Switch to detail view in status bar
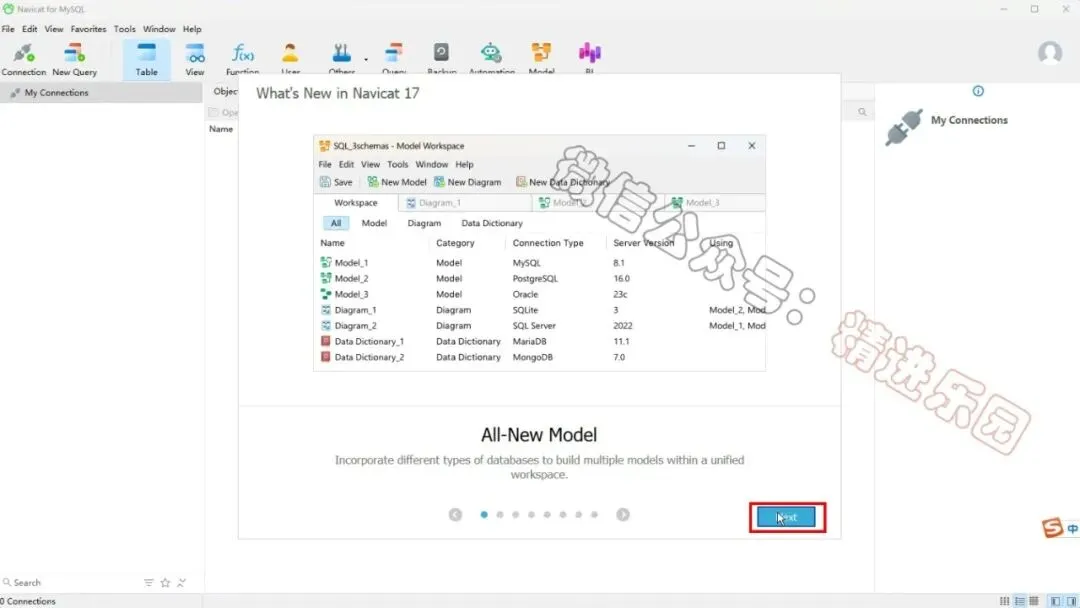 click(x=1034, y=601)
